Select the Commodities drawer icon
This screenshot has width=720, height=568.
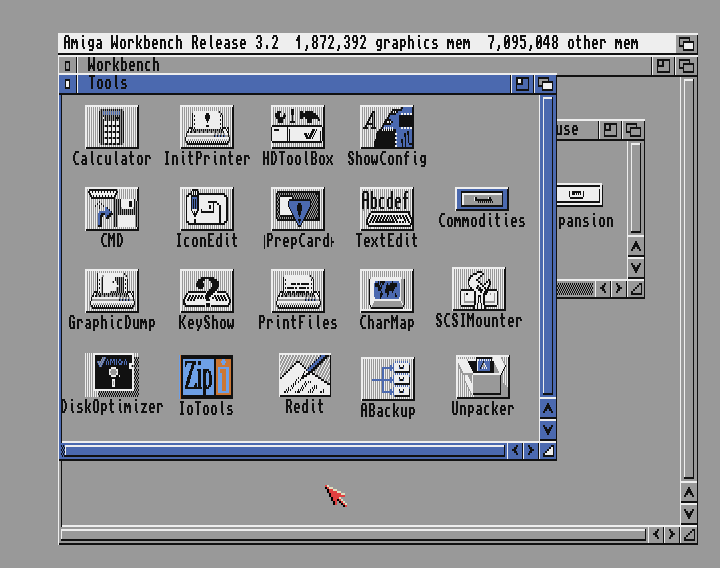click(482, 199)
